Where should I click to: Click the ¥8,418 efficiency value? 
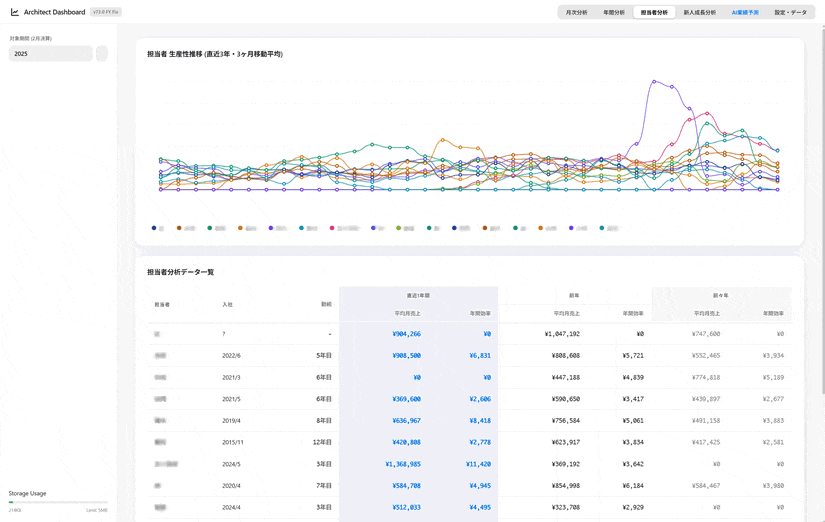click(x=480, y=421)
